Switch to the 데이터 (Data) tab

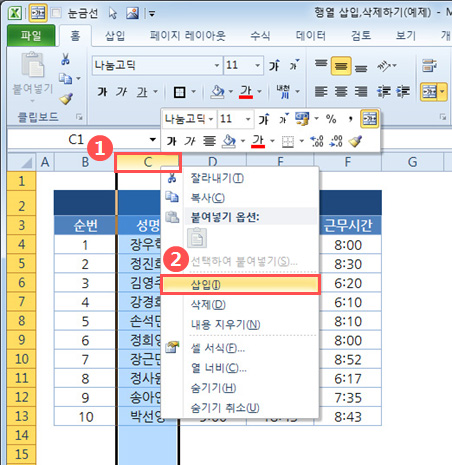(x=311, y=35)
